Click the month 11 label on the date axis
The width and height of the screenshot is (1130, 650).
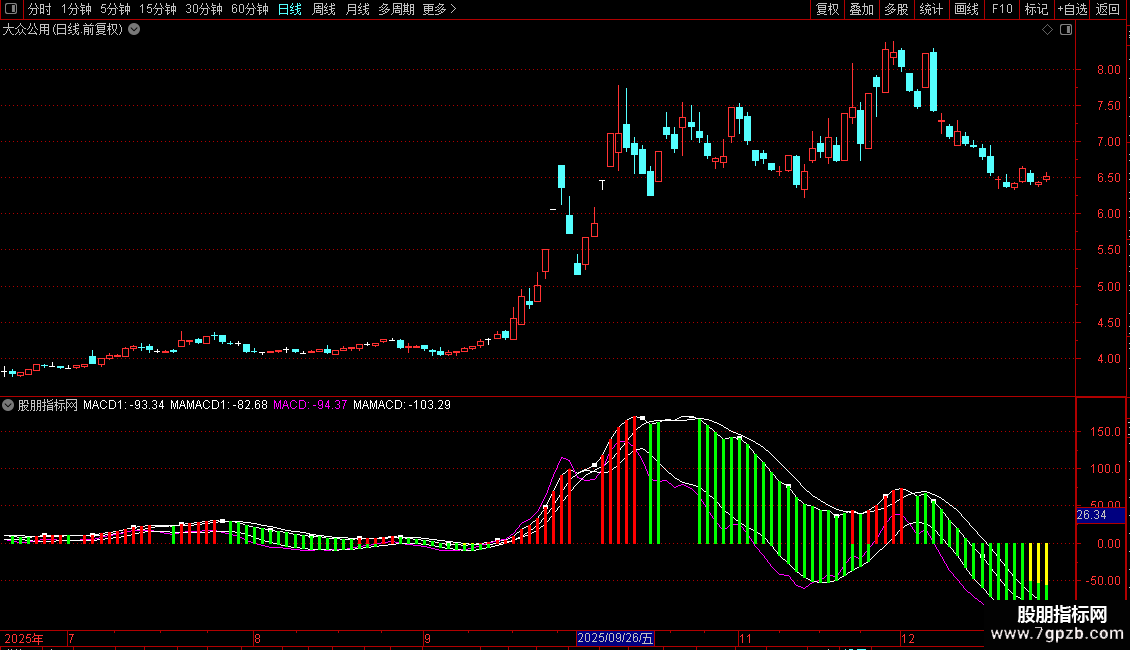pos(745,638)
